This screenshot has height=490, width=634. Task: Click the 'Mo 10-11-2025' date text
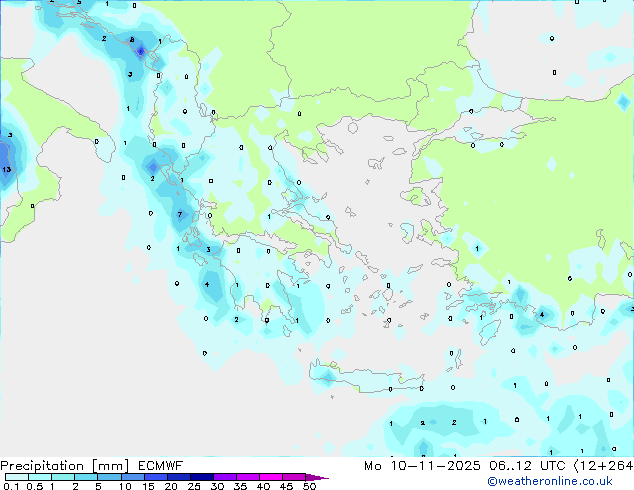[422, 466]
